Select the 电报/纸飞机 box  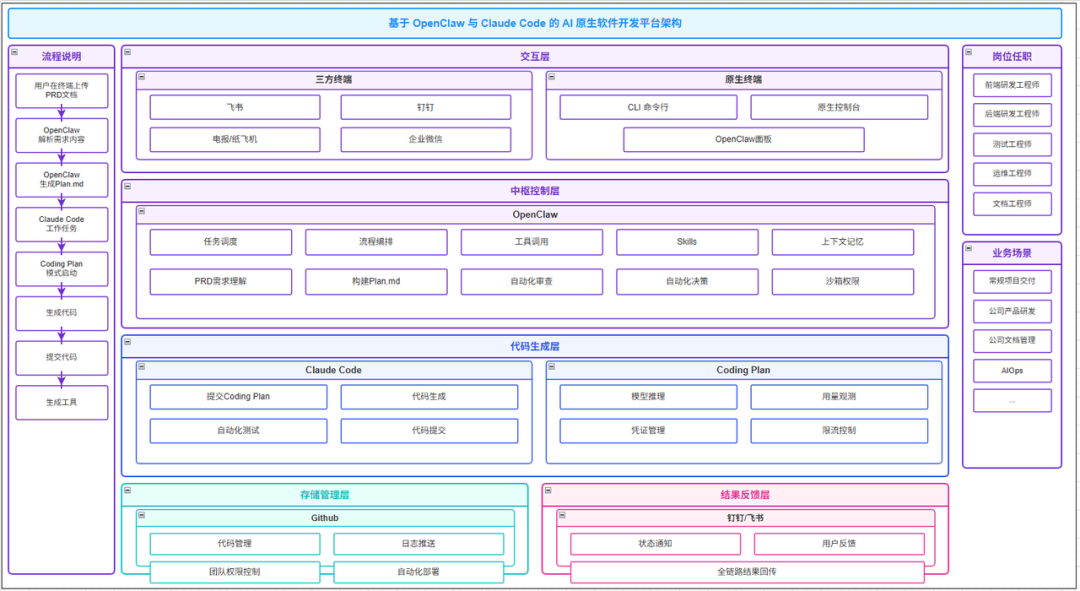pyautogui.click(x=235, y=139)
